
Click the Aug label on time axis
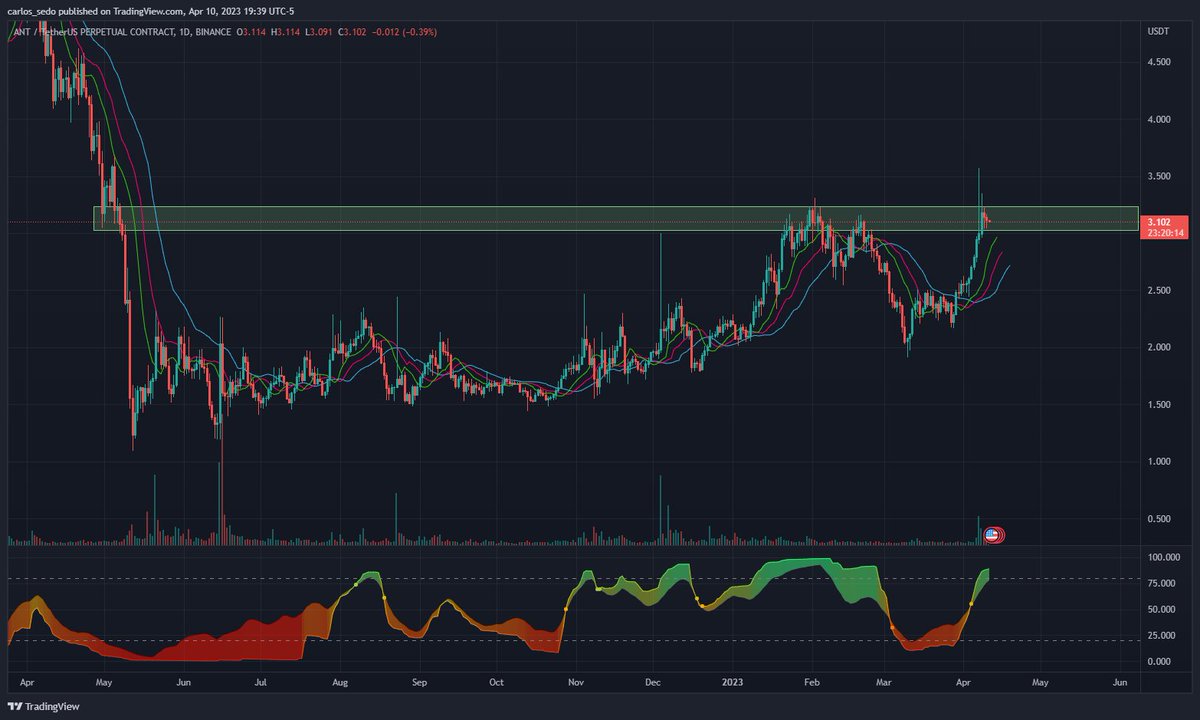(x=339, y=682)
